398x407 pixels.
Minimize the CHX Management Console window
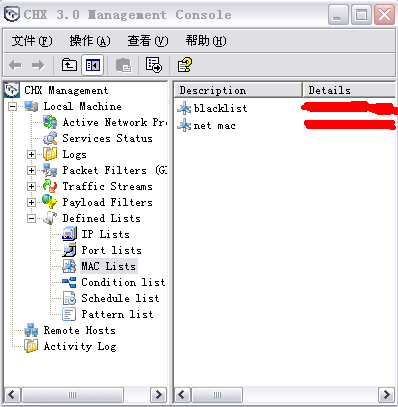[338, 15]
